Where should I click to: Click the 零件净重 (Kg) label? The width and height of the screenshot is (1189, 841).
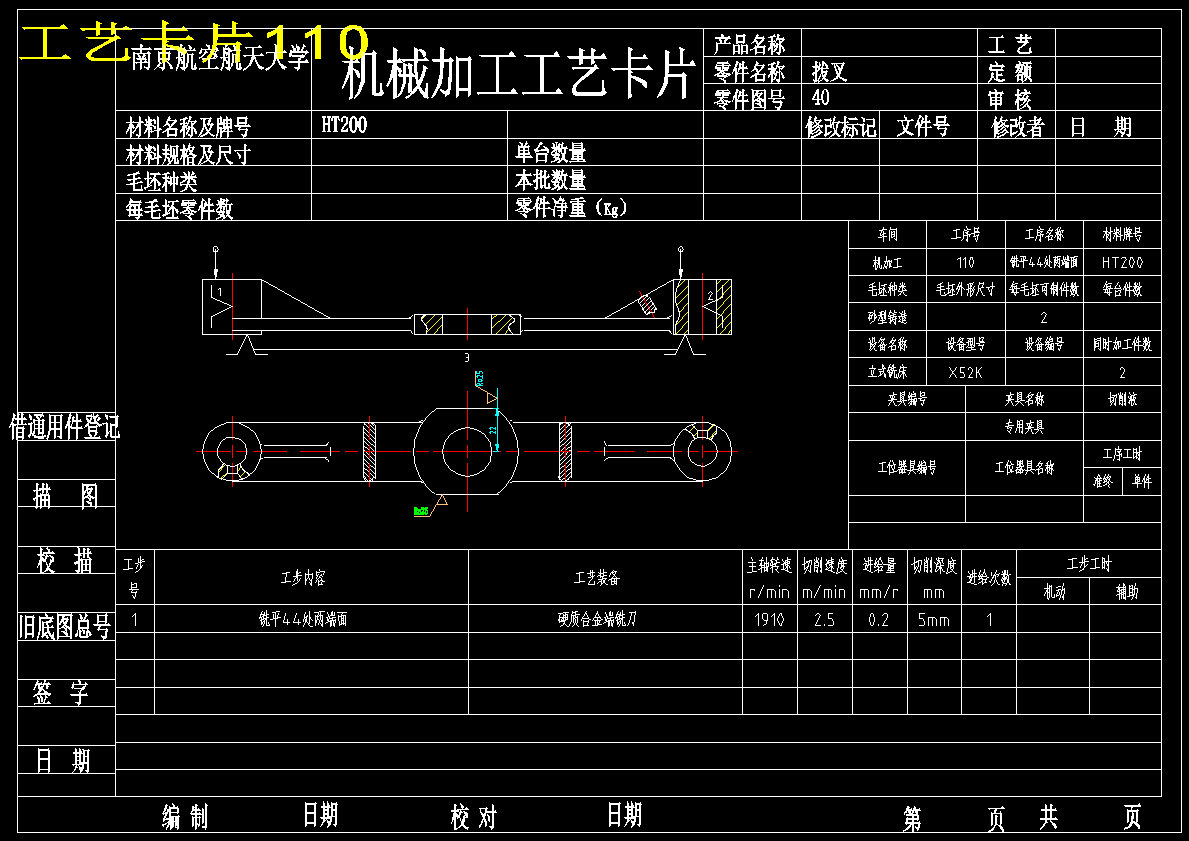[571, 207]
